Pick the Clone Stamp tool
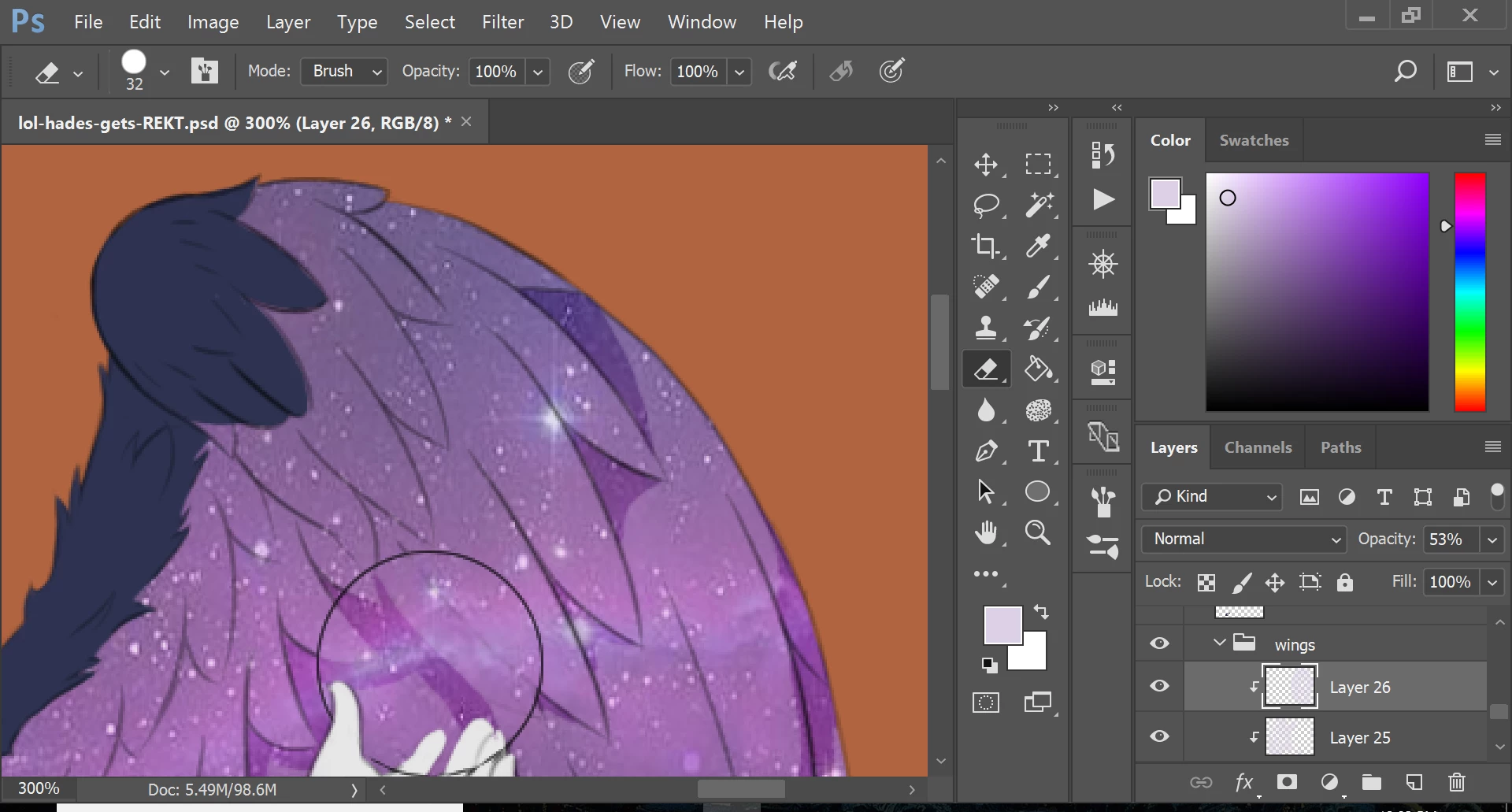This screenshot has width=1512, height=812. 986,328
